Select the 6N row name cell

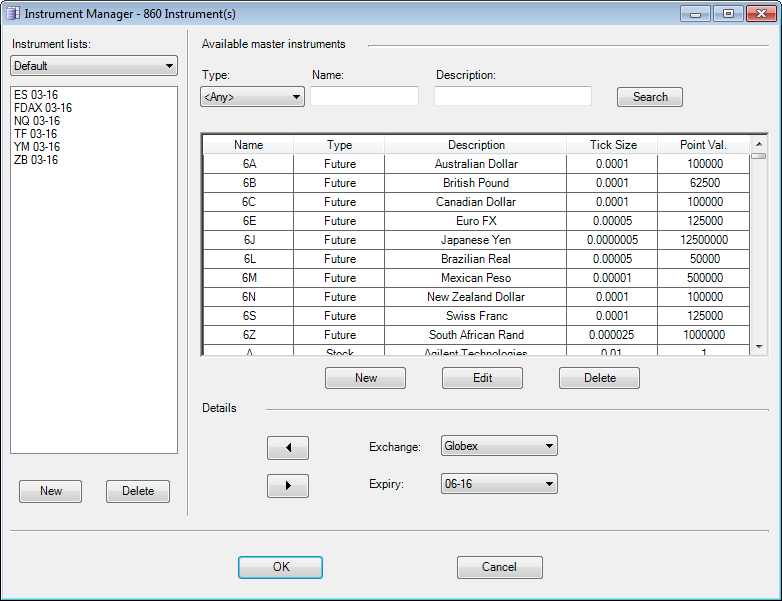click(249, 297)
